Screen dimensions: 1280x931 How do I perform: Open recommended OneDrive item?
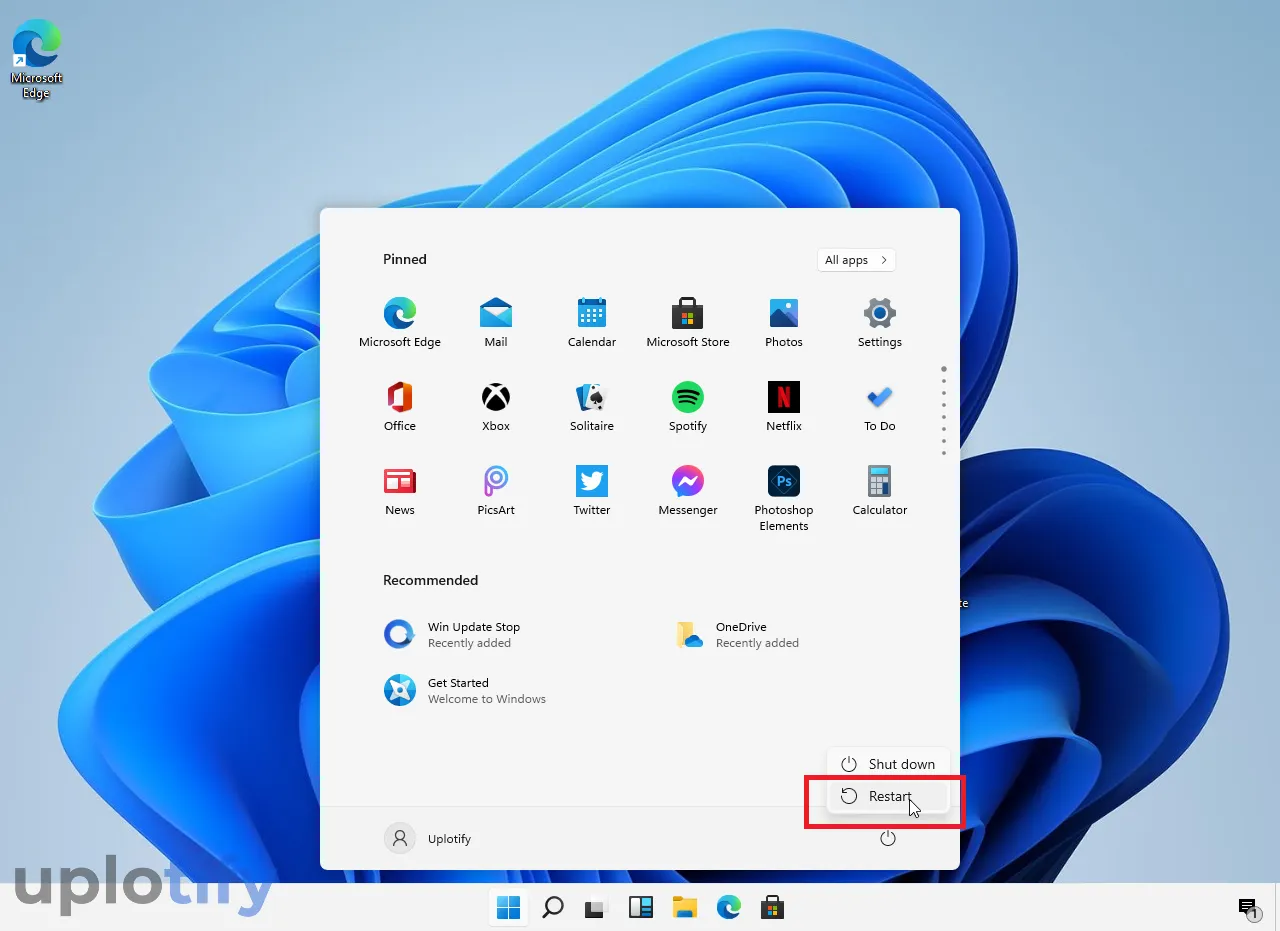[x=740, y=635]
